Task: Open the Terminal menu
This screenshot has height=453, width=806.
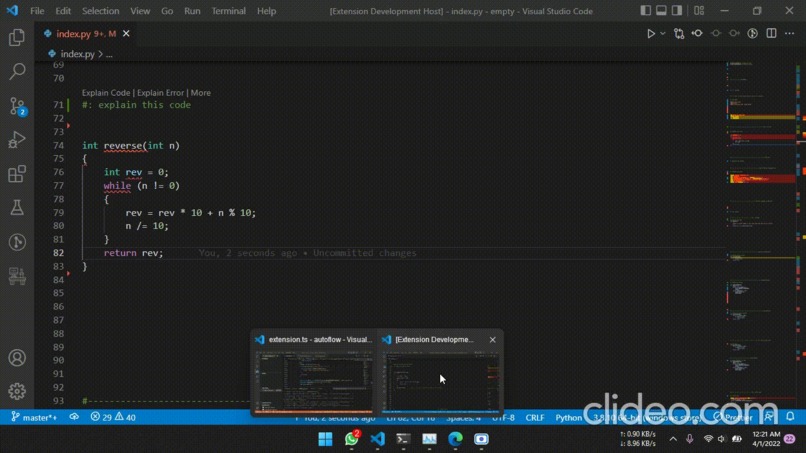Action: [229, 11]
